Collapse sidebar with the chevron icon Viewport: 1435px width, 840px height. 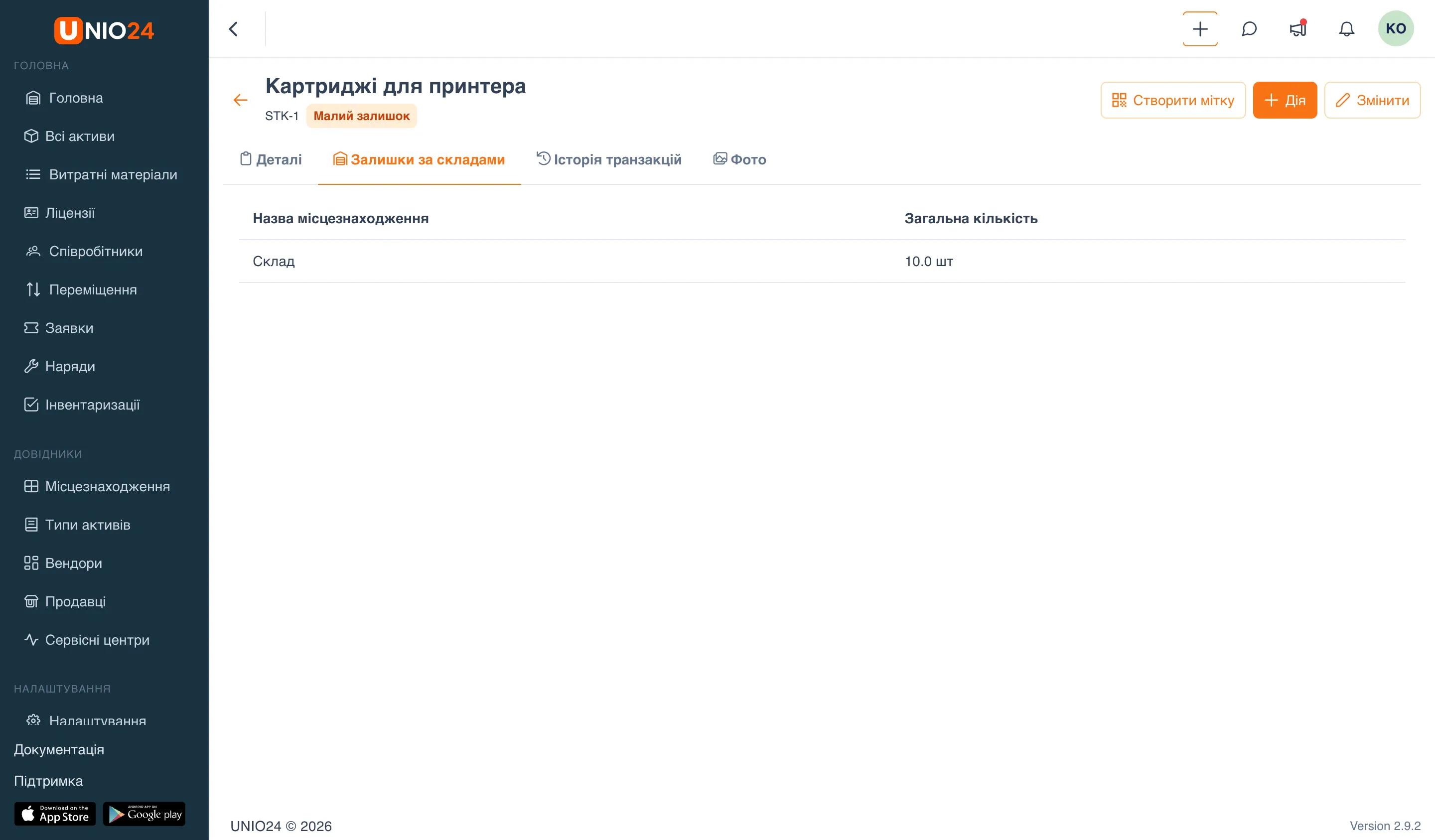click(x=234, y=29)
